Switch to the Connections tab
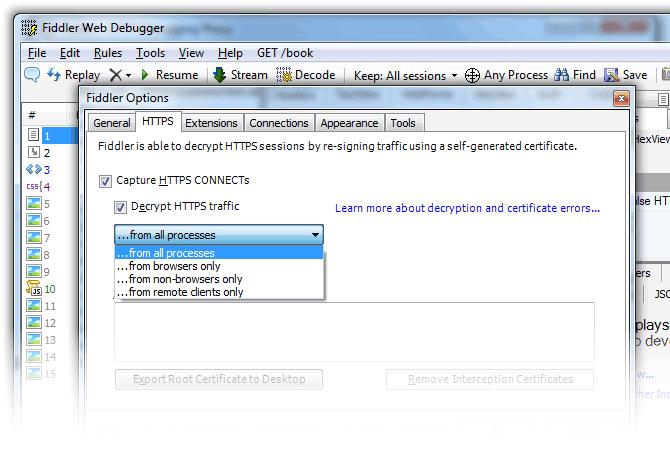Image resolution: width=670 pixels, height=470 pixels. pos(279,123)
